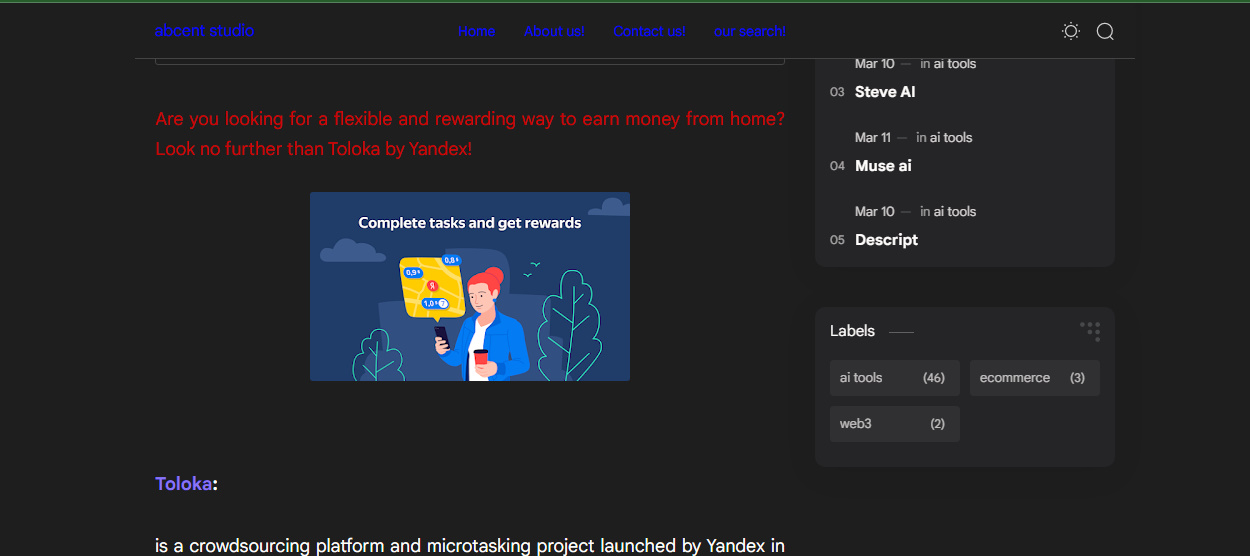Image resolution: width=1250 pixels, height=556 pixels.
Task: Open the Contact us! menu item
Action: [x=649, y=31]
